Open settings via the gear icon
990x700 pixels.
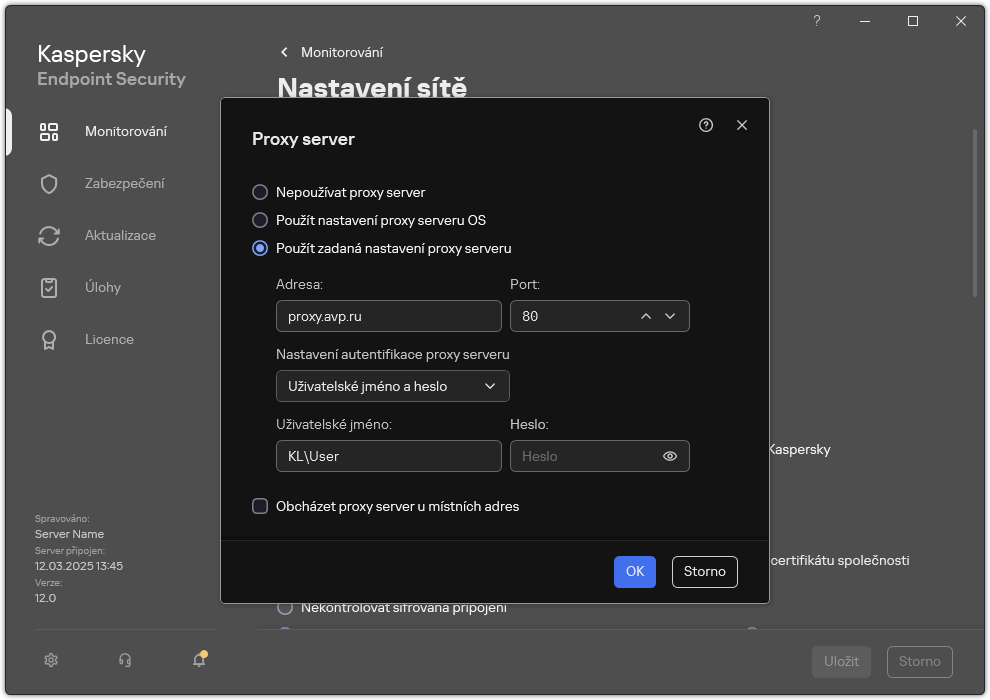tap(50, 660)
